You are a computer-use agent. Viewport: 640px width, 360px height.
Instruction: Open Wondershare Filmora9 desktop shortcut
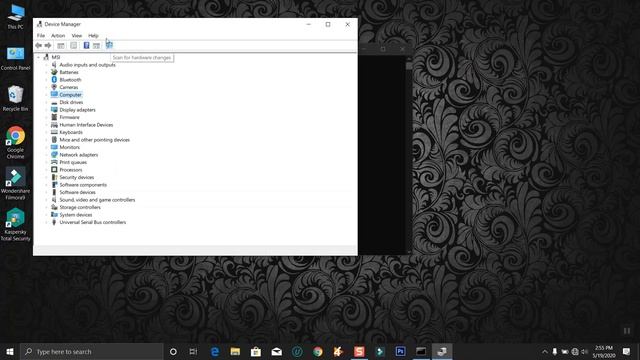tap(16, 183)
